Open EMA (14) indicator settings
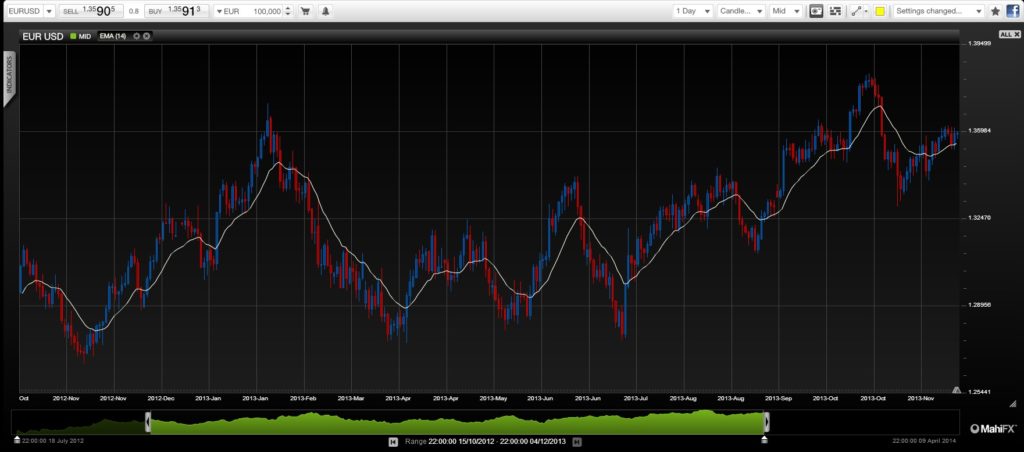The image size is (1024, 452). click(x=137, y=36)
